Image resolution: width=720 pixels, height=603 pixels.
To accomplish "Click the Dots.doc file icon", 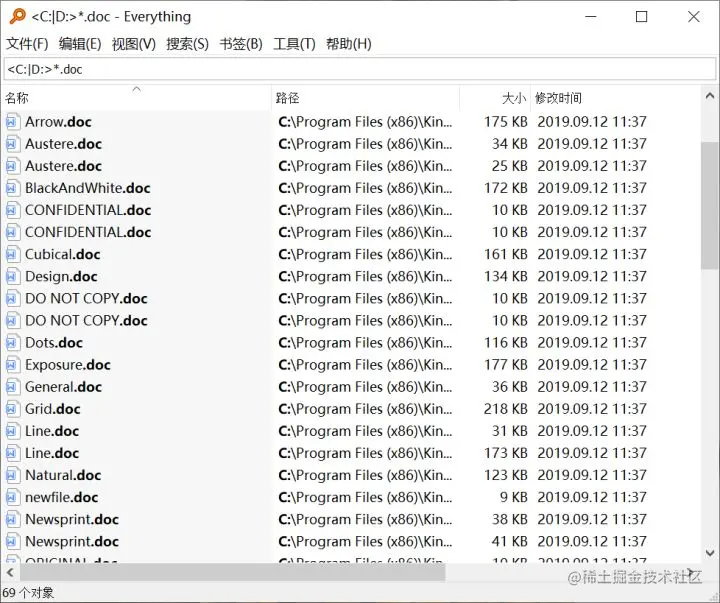I will (12, 343).
